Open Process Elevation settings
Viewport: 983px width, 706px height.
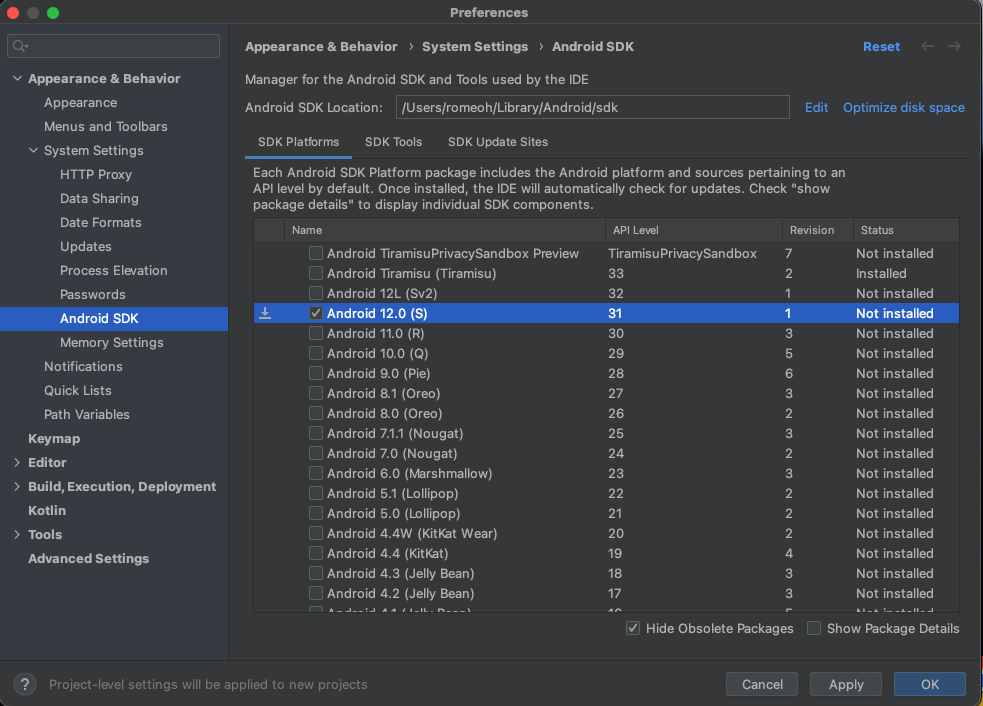click(113, 270)
